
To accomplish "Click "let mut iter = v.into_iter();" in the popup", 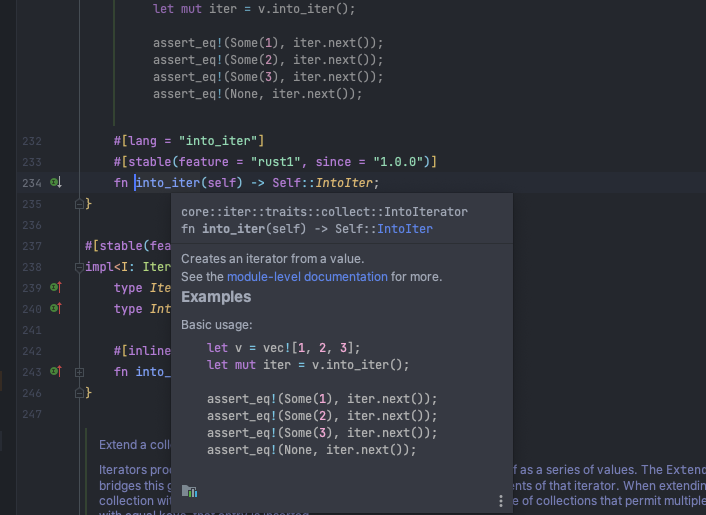I will [x=308, y=365].
